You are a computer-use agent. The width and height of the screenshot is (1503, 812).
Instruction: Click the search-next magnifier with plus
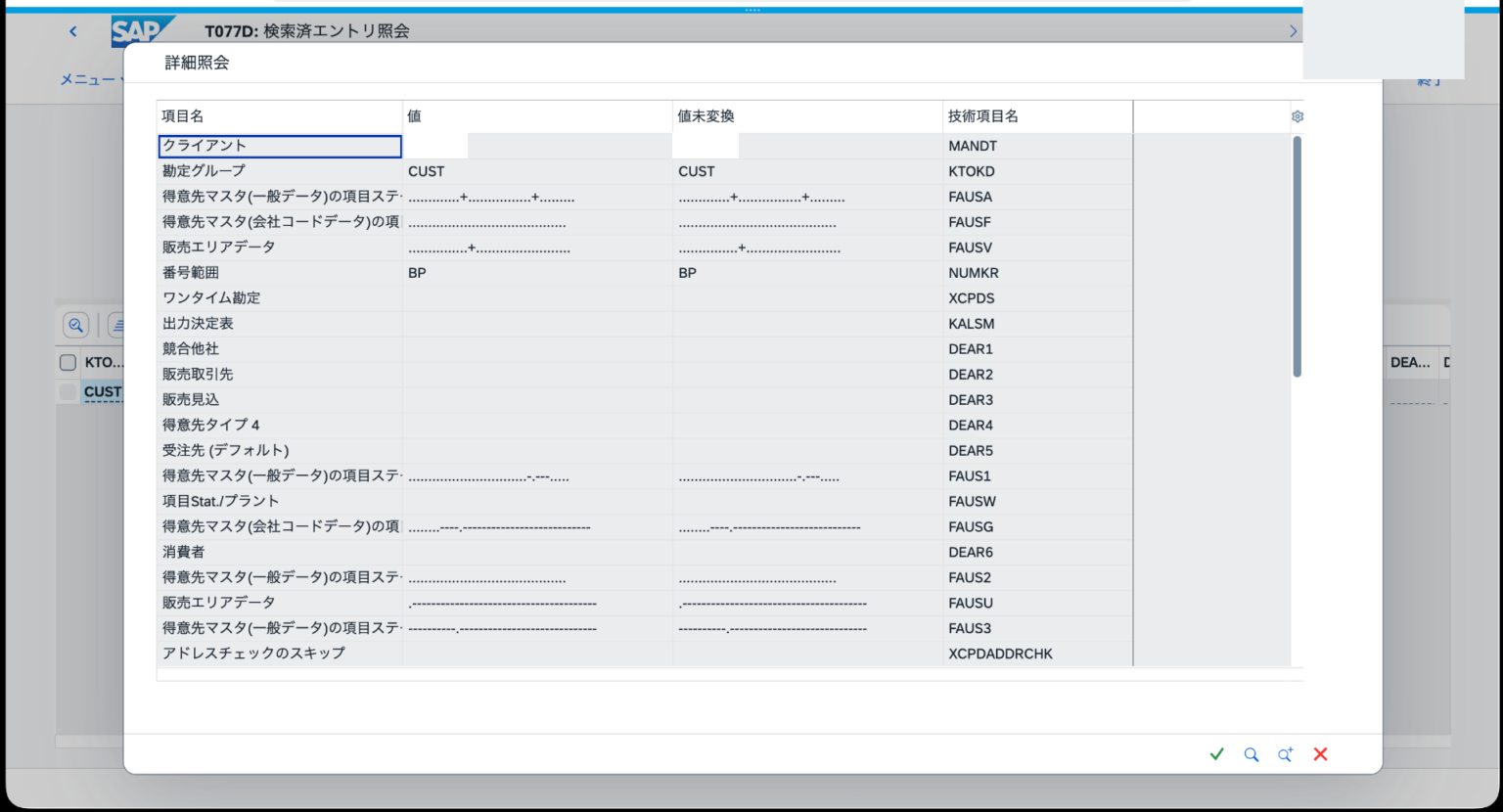point(1285,754)
